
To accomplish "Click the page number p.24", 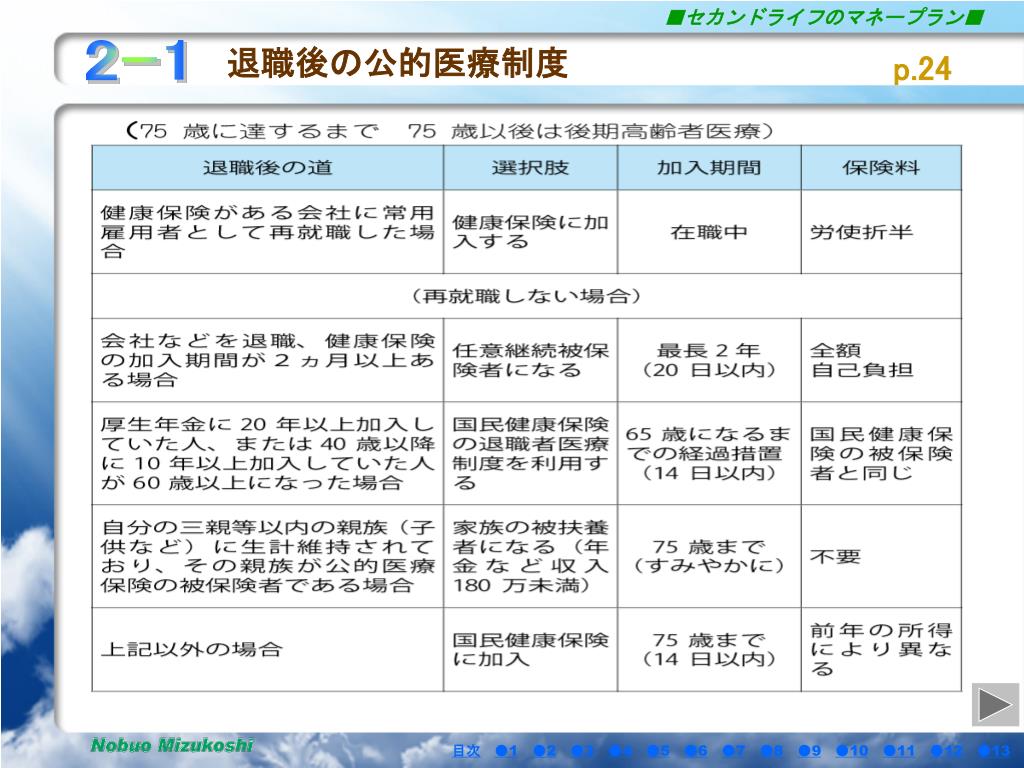I will (922, 69).
